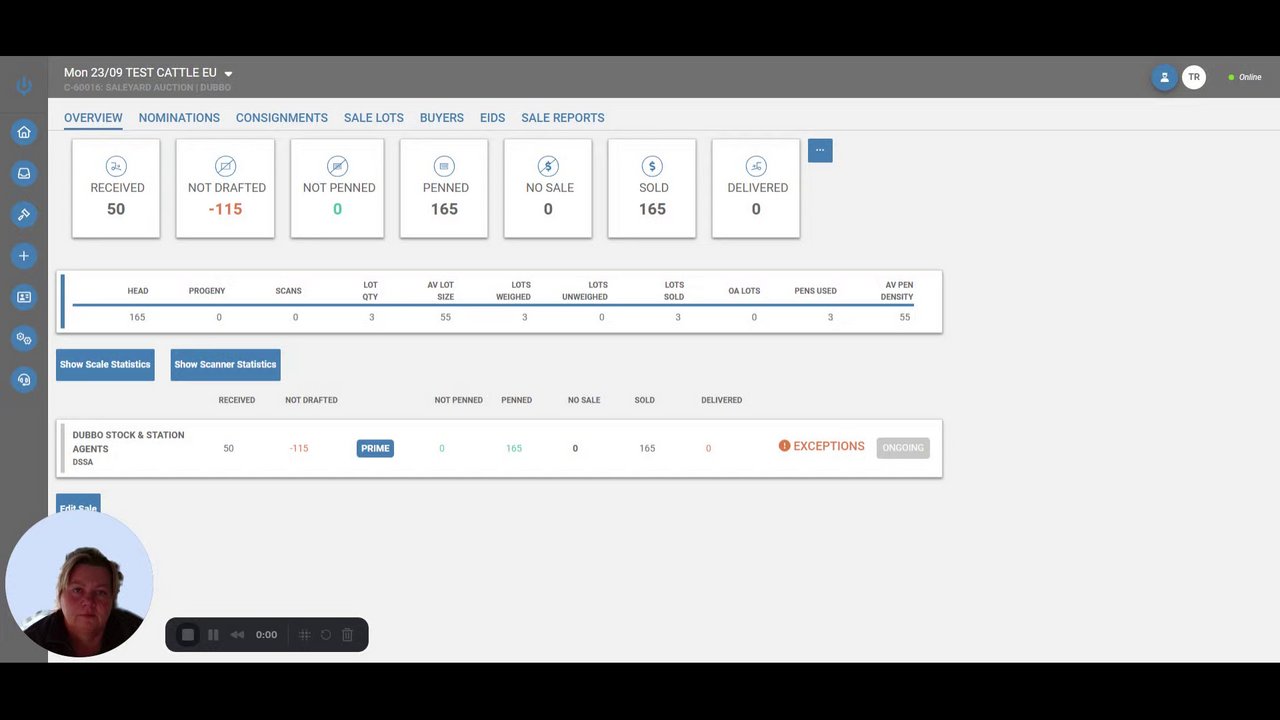1280x720 pixels.
Task: Click the NOT DRAFTED card value -115
Action: tap(225, 209)
